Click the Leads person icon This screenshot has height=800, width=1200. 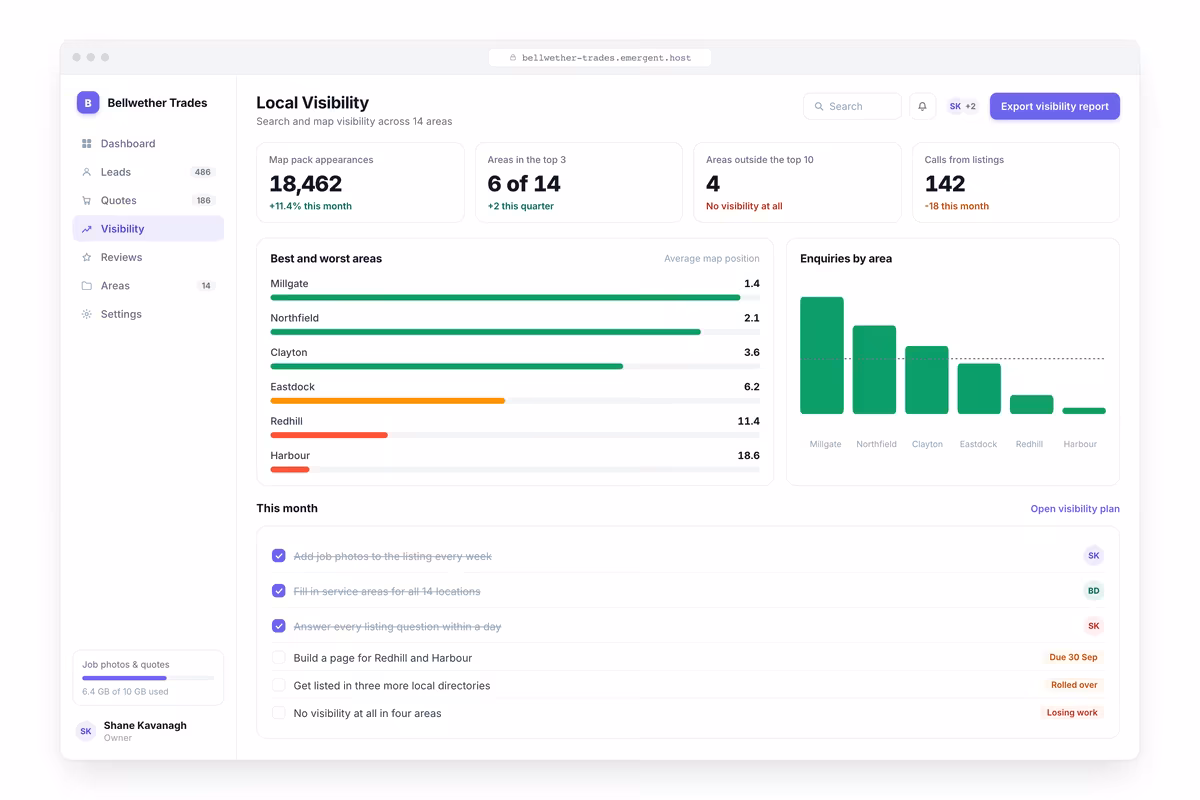pos(87,172)
